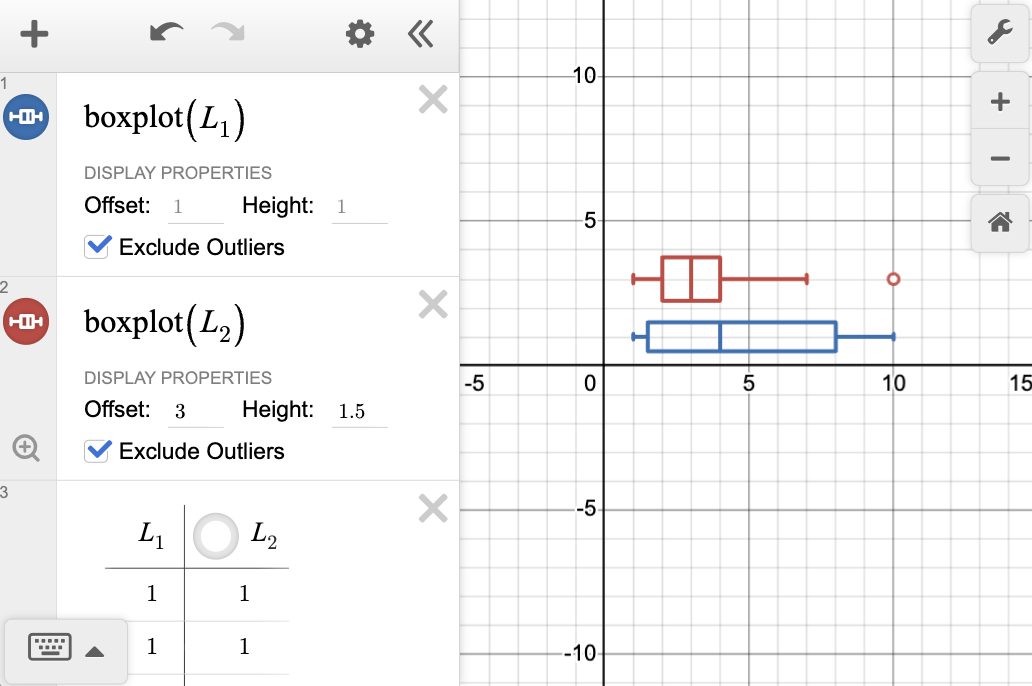Delete the boxplot L1 expression
Image resolution: width=1032 pixels, height=686 pixels.
tap(432, 100)
